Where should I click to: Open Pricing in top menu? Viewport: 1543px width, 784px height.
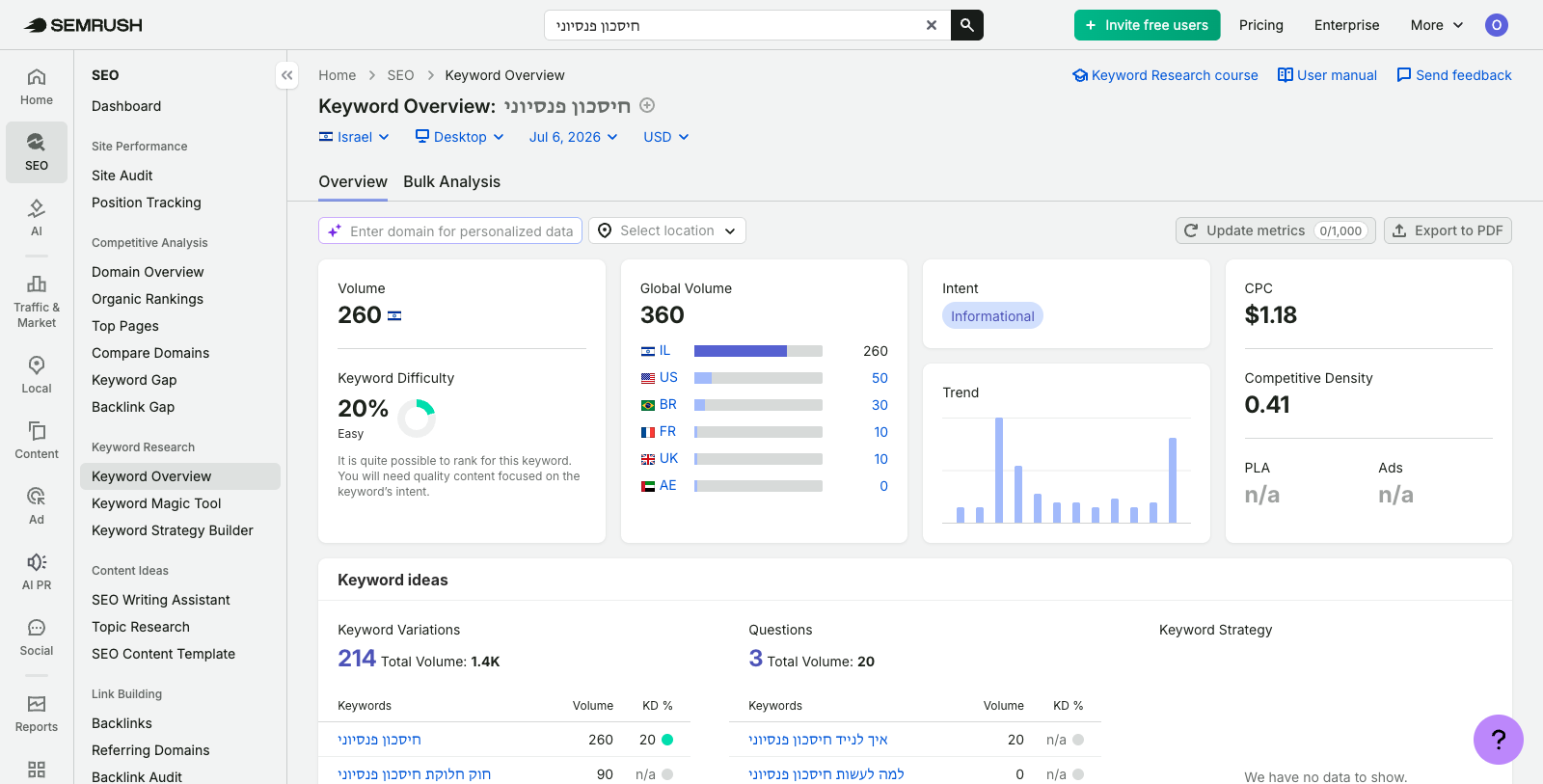point(1261,25)
